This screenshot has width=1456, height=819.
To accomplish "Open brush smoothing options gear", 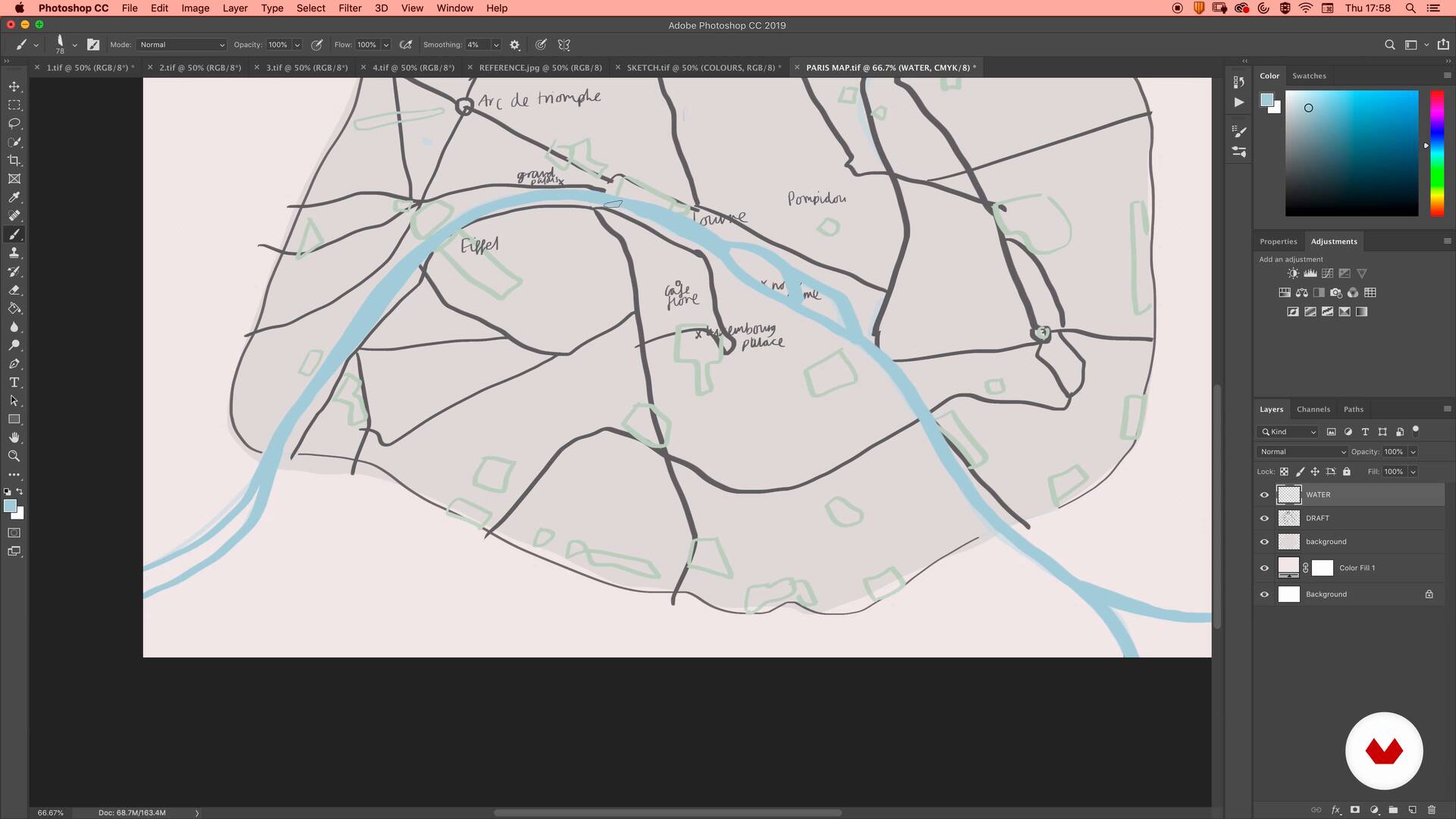I will (x=515, y=45).
